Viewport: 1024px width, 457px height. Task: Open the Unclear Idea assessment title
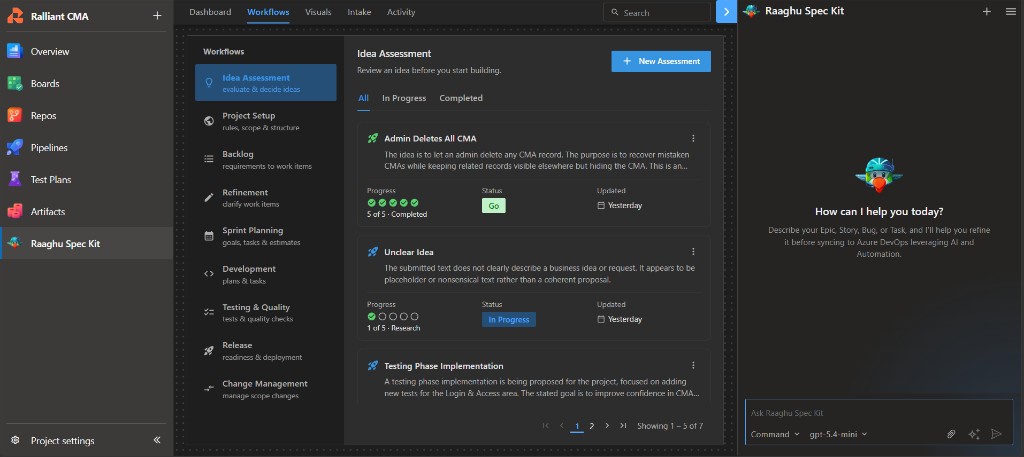[x=409, y=252]
